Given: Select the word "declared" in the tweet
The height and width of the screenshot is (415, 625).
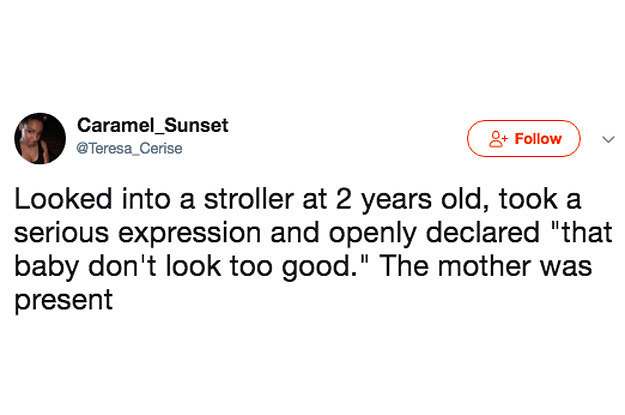Looking at the screenshot, I should [x=482, y=232].
